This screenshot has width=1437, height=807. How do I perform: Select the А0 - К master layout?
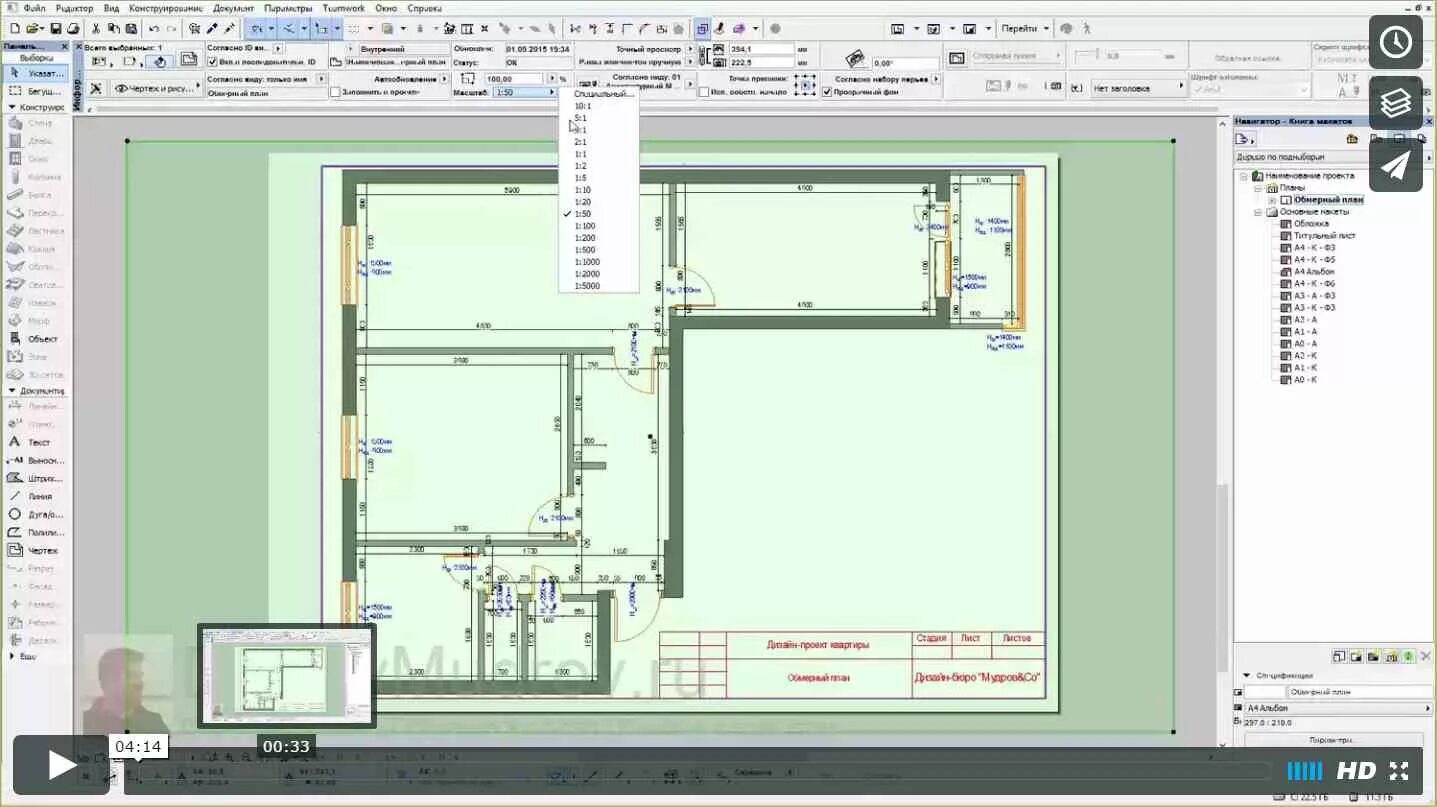coord(1305,380)
